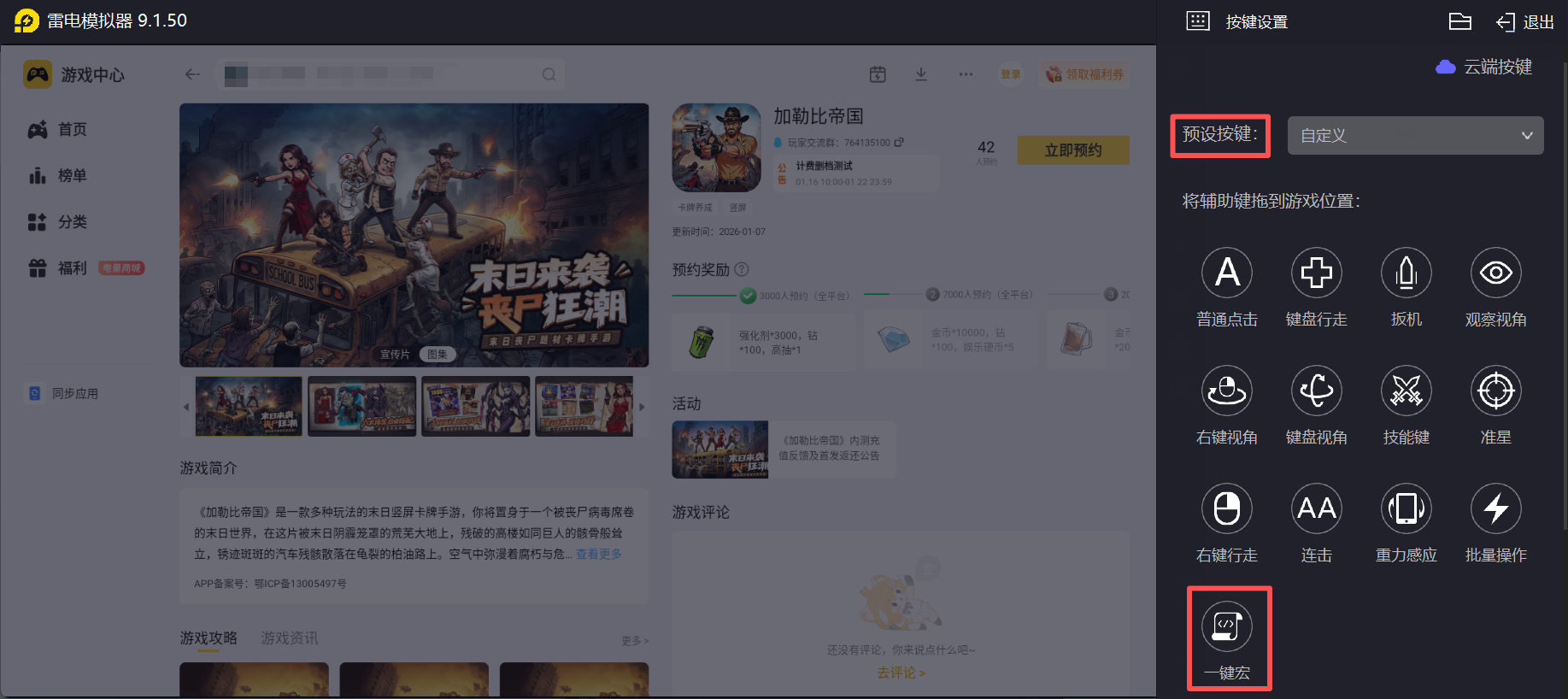This screenshot has height=699, width=1568.
Task: Click the 查看更多 link in description
Action: tap(598, 554)
